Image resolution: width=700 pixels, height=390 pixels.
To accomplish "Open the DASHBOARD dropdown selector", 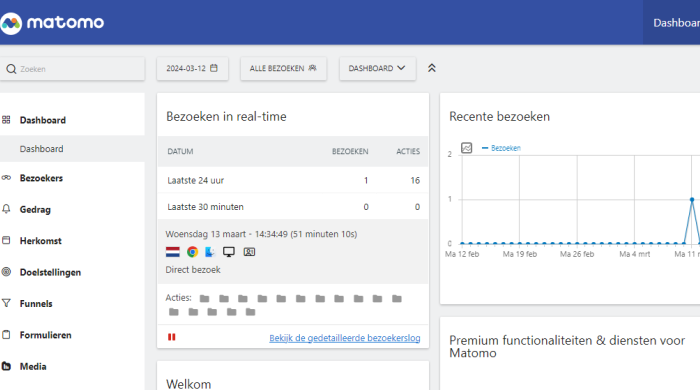I will pyautogui.click(x=377, y=68).
